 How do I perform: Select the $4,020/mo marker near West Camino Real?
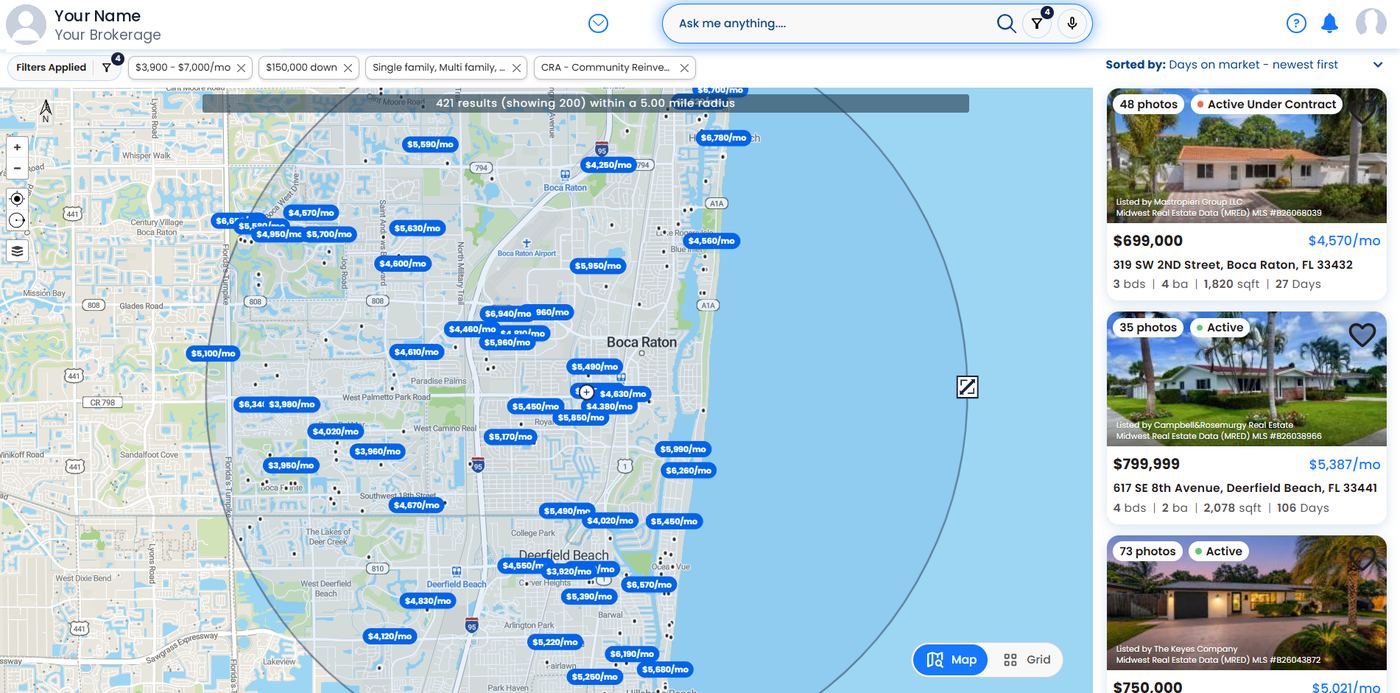click(335, 432)
